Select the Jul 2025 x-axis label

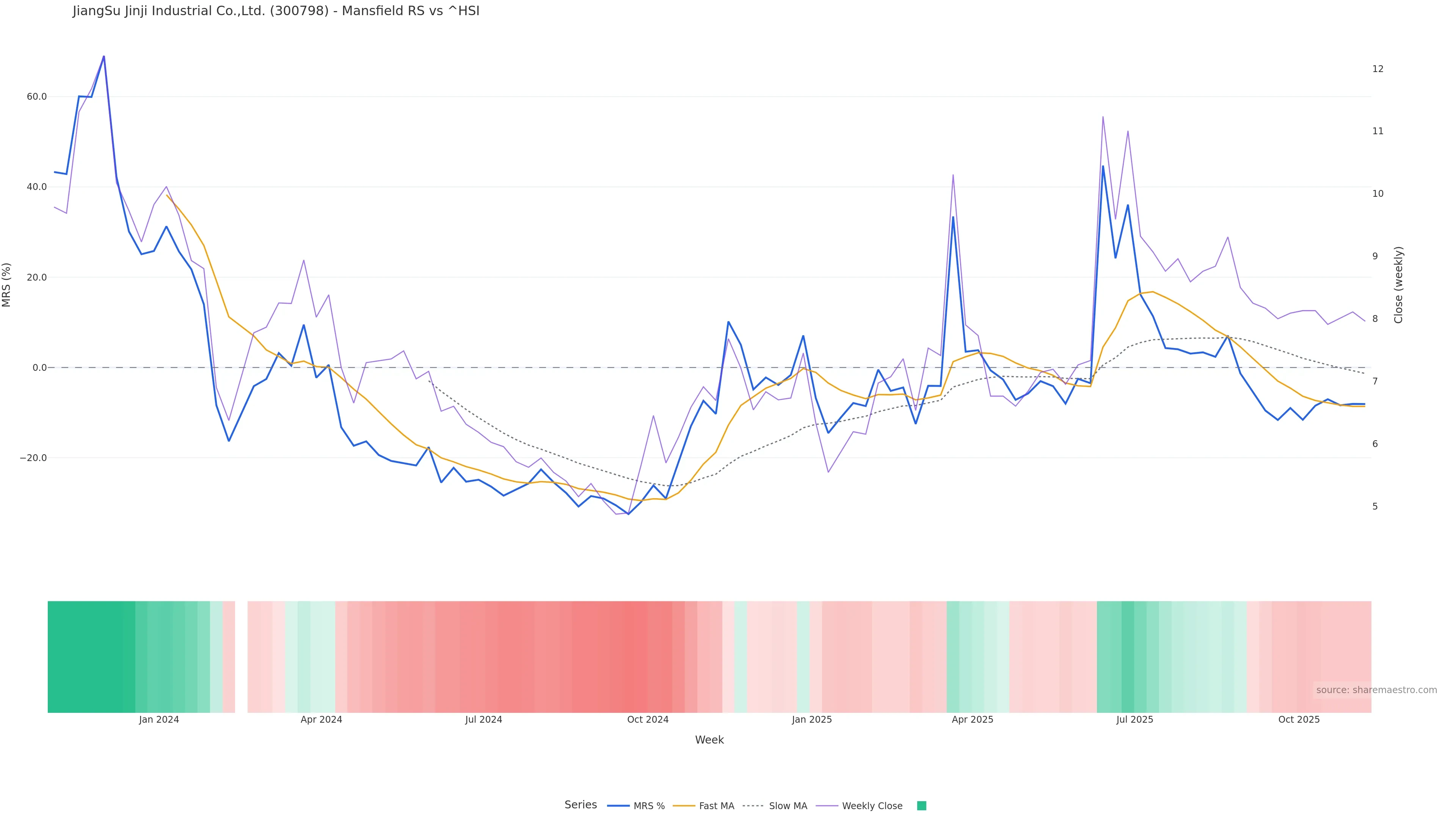tap(1134, 720)
